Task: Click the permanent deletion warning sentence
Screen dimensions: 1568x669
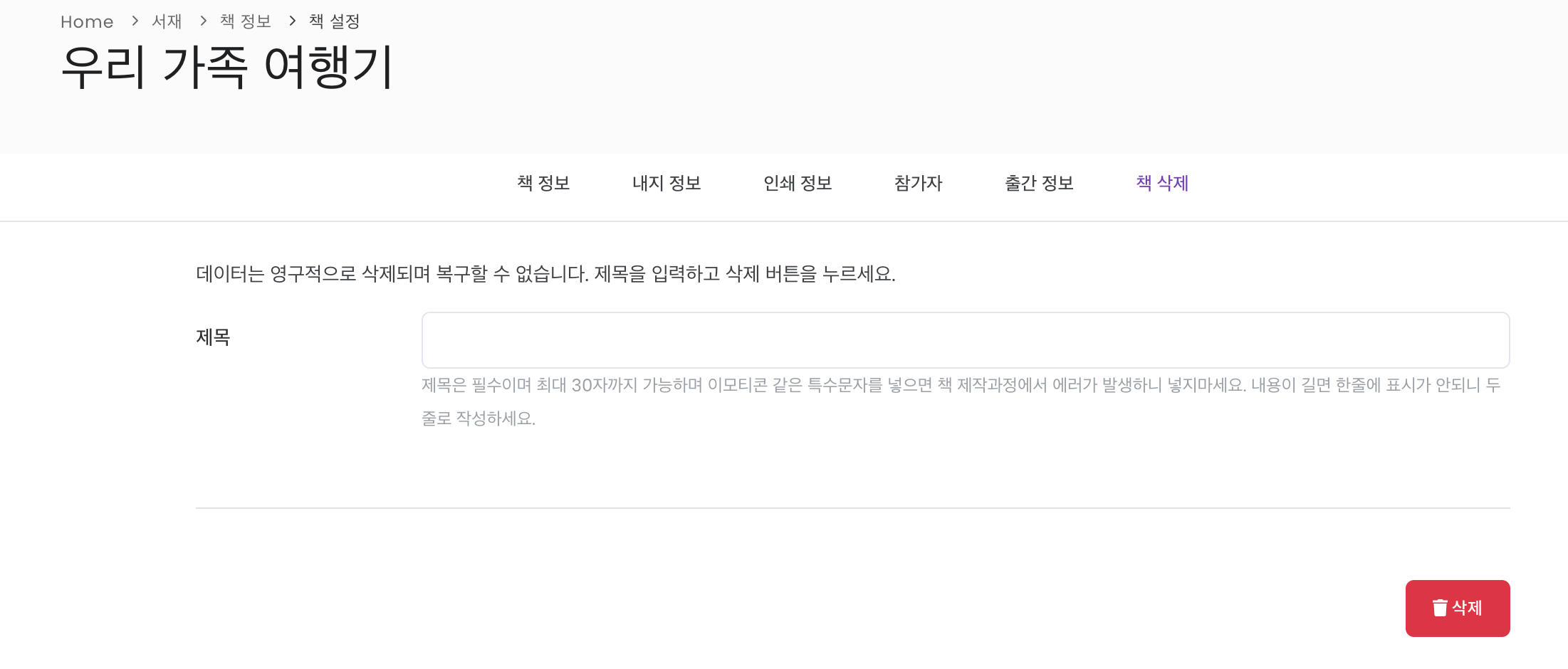Action: pos(545,273)
